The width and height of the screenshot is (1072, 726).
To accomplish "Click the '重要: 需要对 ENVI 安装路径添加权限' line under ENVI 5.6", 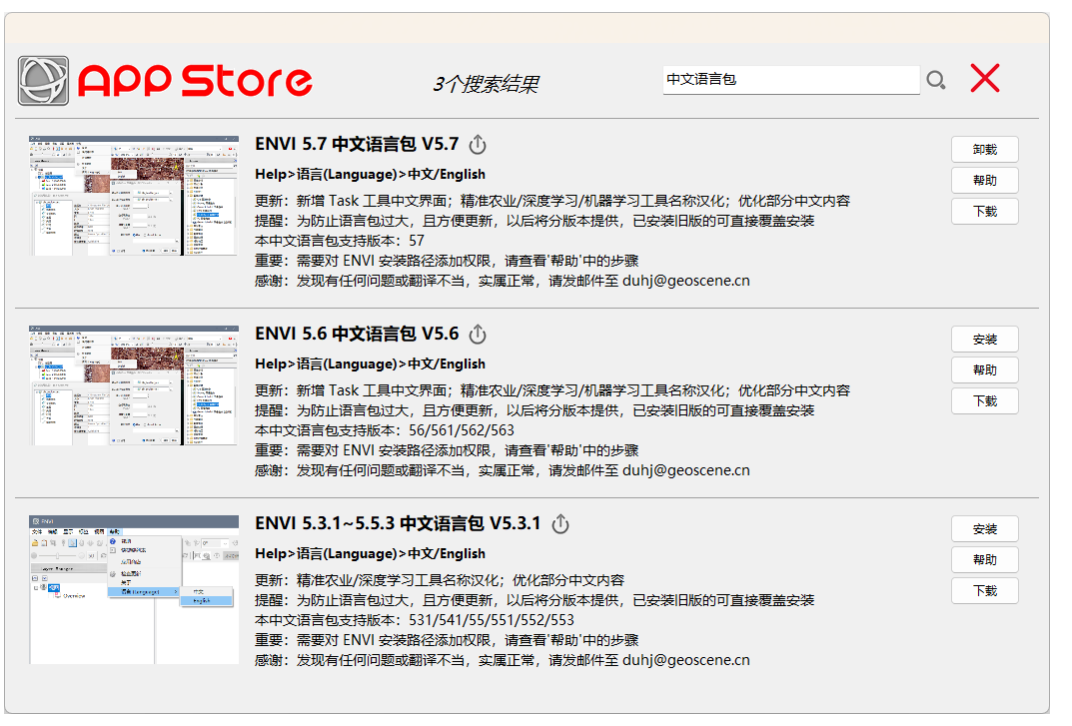I will (x=446, y=451).
